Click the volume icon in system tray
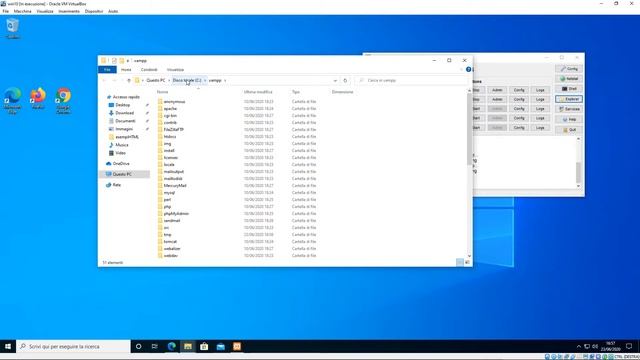The width and height of the screenshot is (640, 360). click(595, 346)
